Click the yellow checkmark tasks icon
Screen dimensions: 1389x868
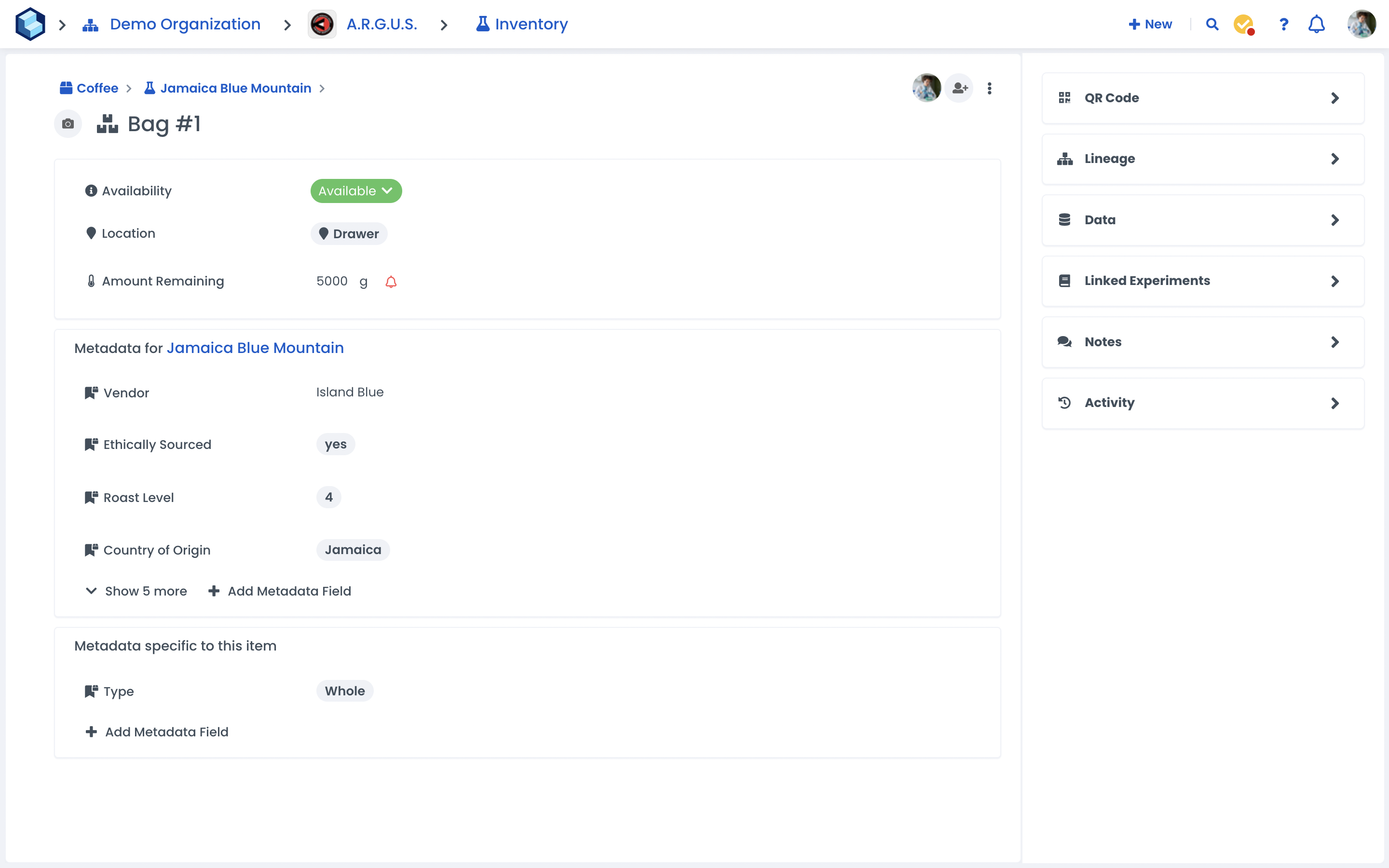pyautogui.click(x=1243, y=24)
